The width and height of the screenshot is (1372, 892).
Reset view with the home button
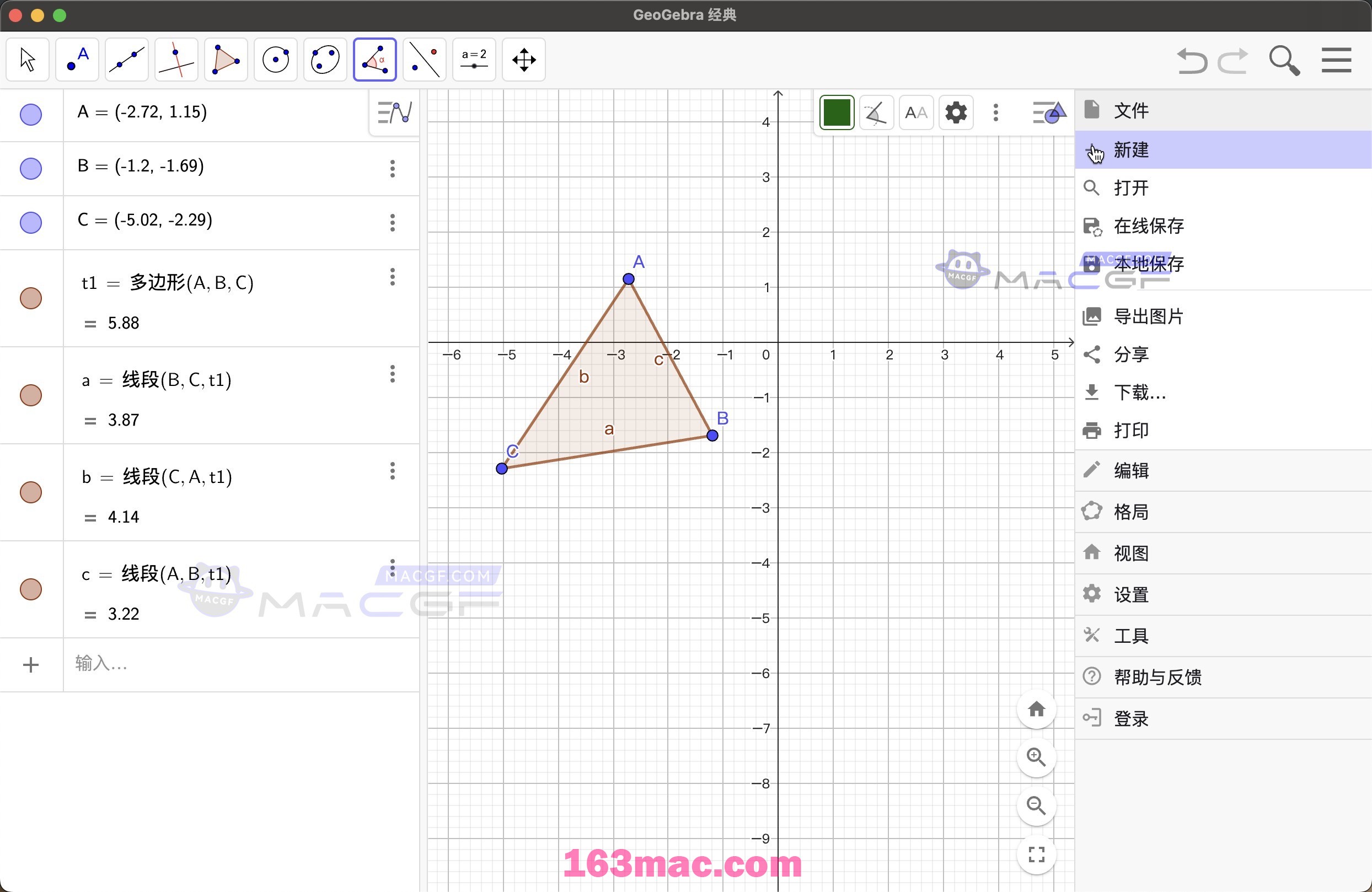pyautogui.click(x=1037, y=709)
